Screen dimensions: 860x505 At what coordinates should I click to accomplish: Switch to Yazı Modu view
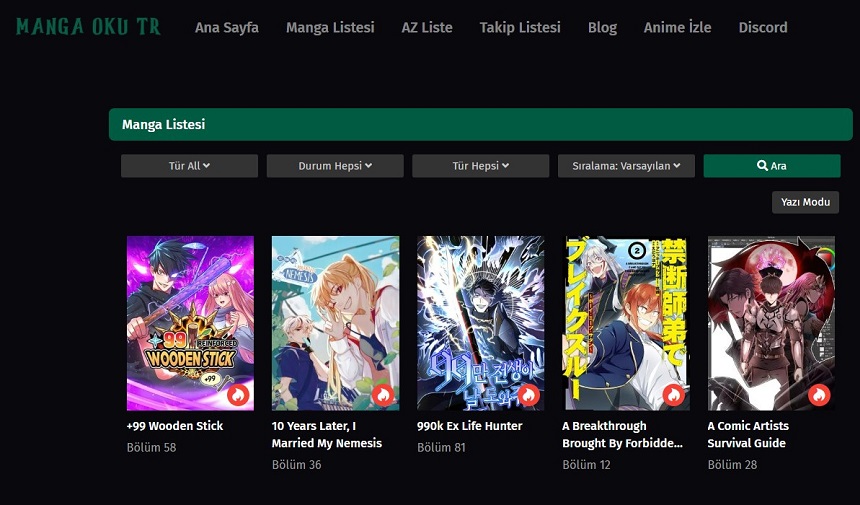tap(805, 202)
